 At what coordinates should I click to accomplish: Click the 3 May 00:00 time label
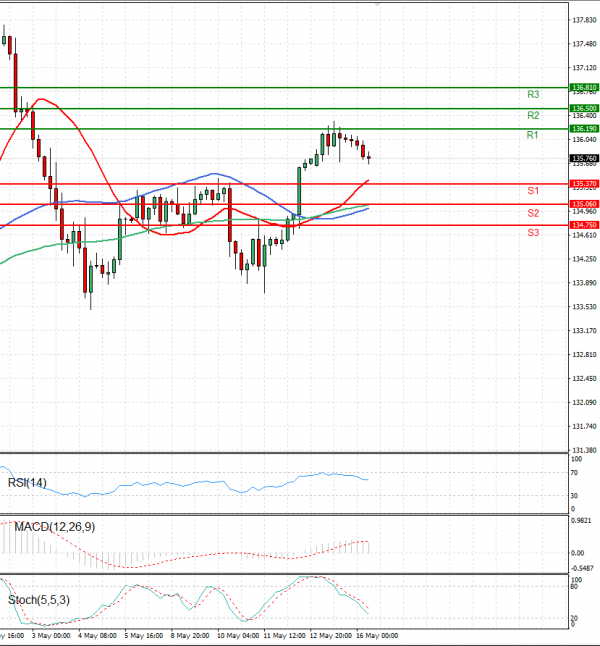[51, 636]
